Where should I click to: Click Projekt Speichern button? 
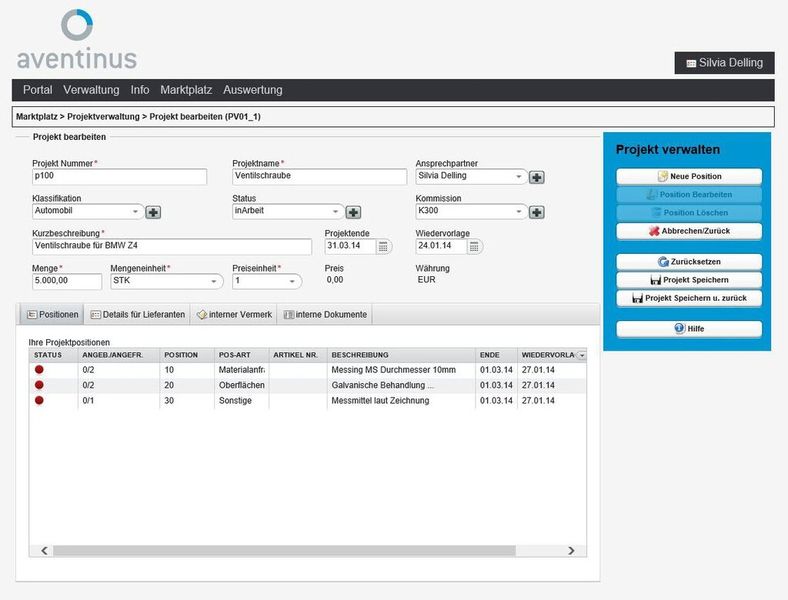[688, 280]
